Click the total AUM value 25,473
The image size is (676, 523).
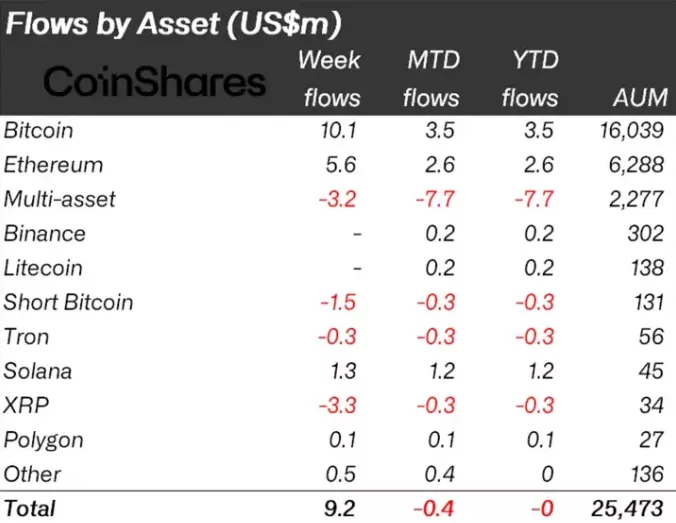pos(626,508)
